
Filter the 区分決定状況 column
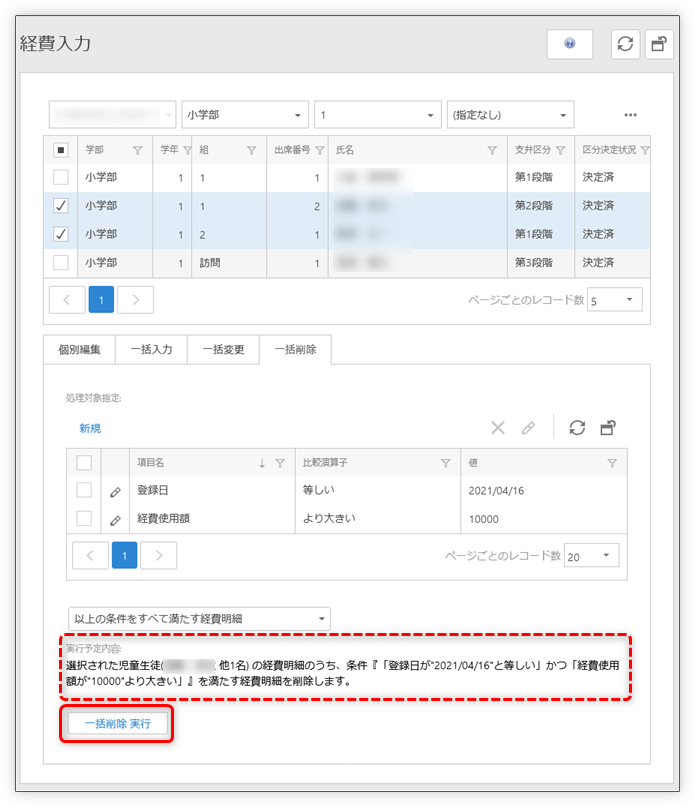tap(645, 150)
